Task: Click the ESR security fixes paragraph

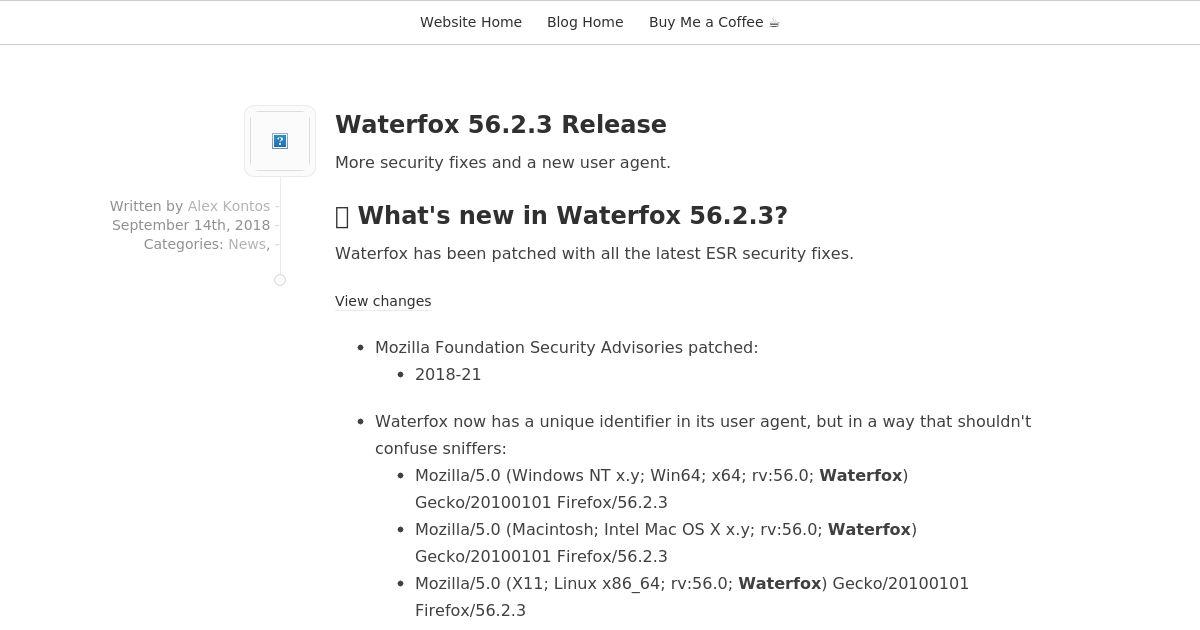Action: [594, 253]
